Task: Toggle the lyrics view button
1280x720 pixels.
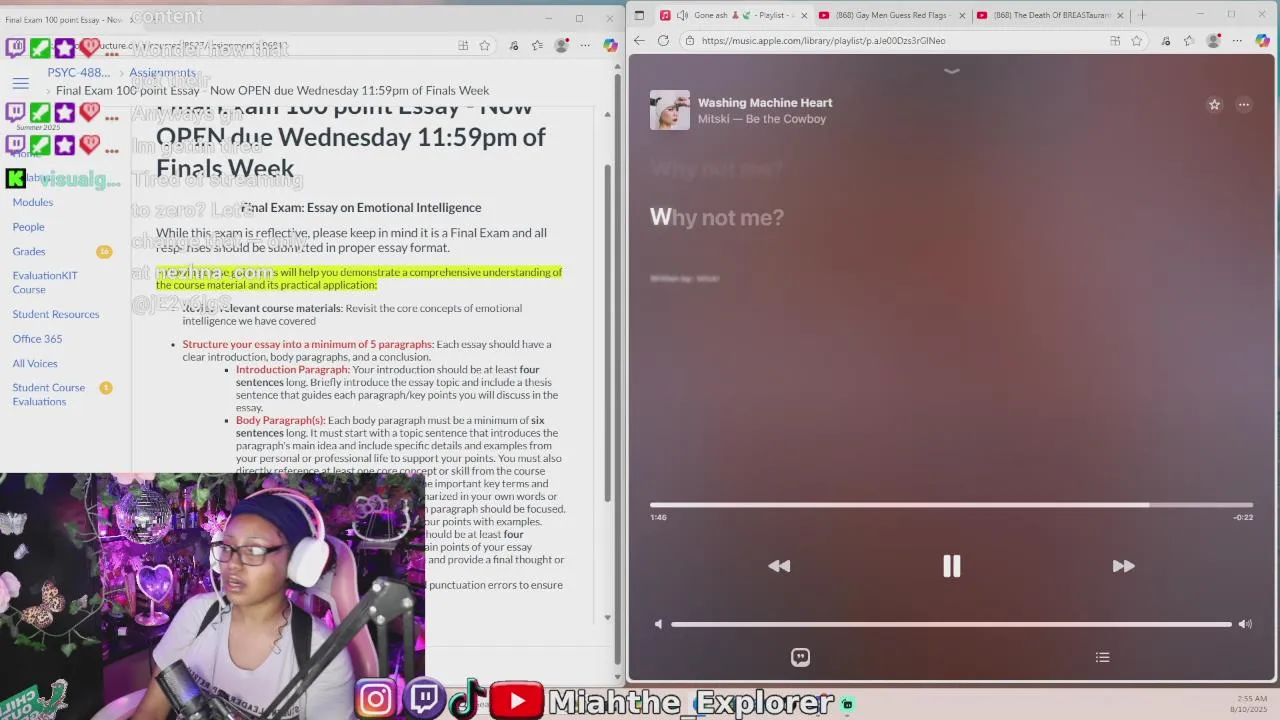Action: point(800,657)
